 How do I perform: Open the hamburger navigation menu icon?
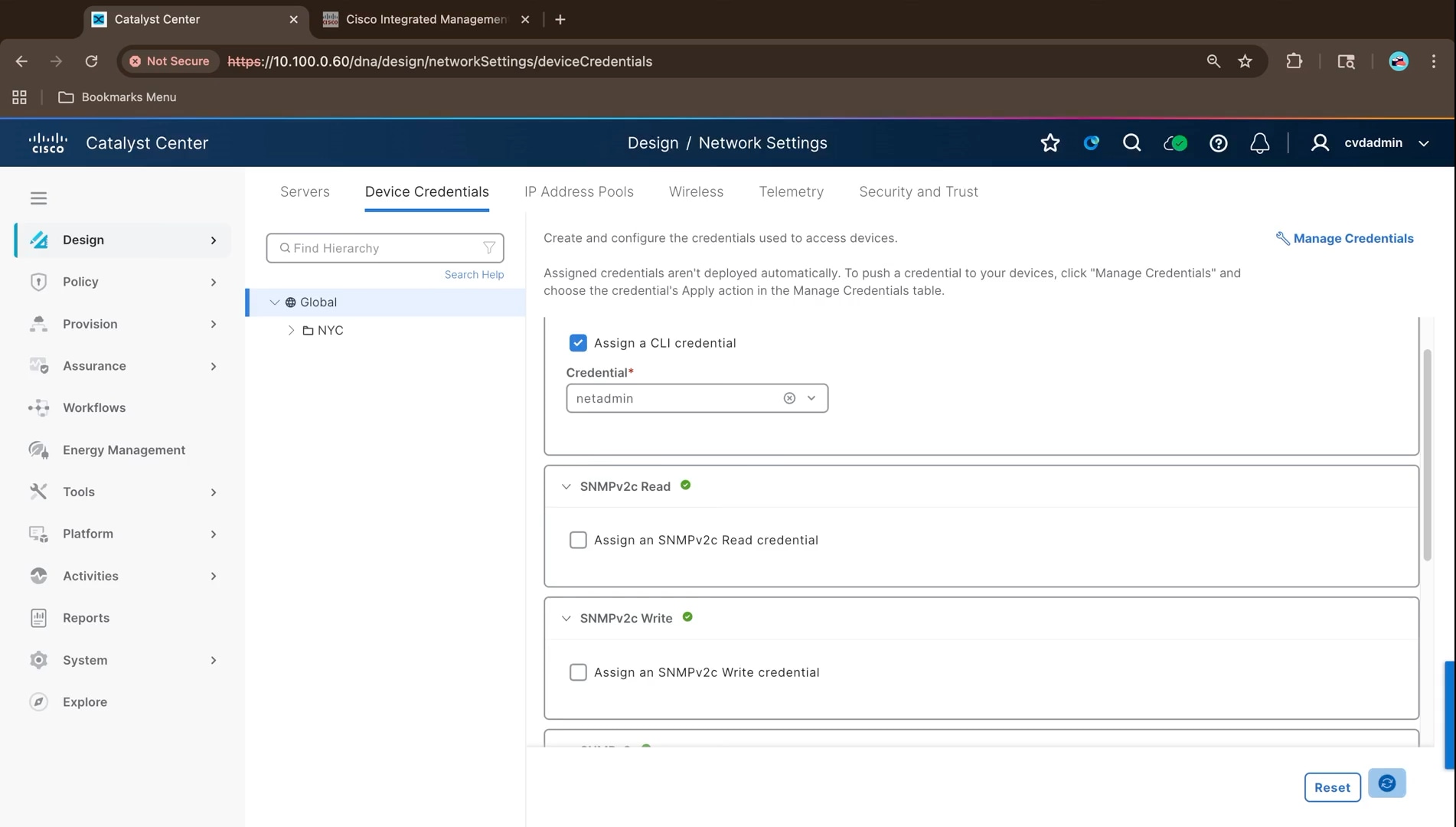point(38,198)
